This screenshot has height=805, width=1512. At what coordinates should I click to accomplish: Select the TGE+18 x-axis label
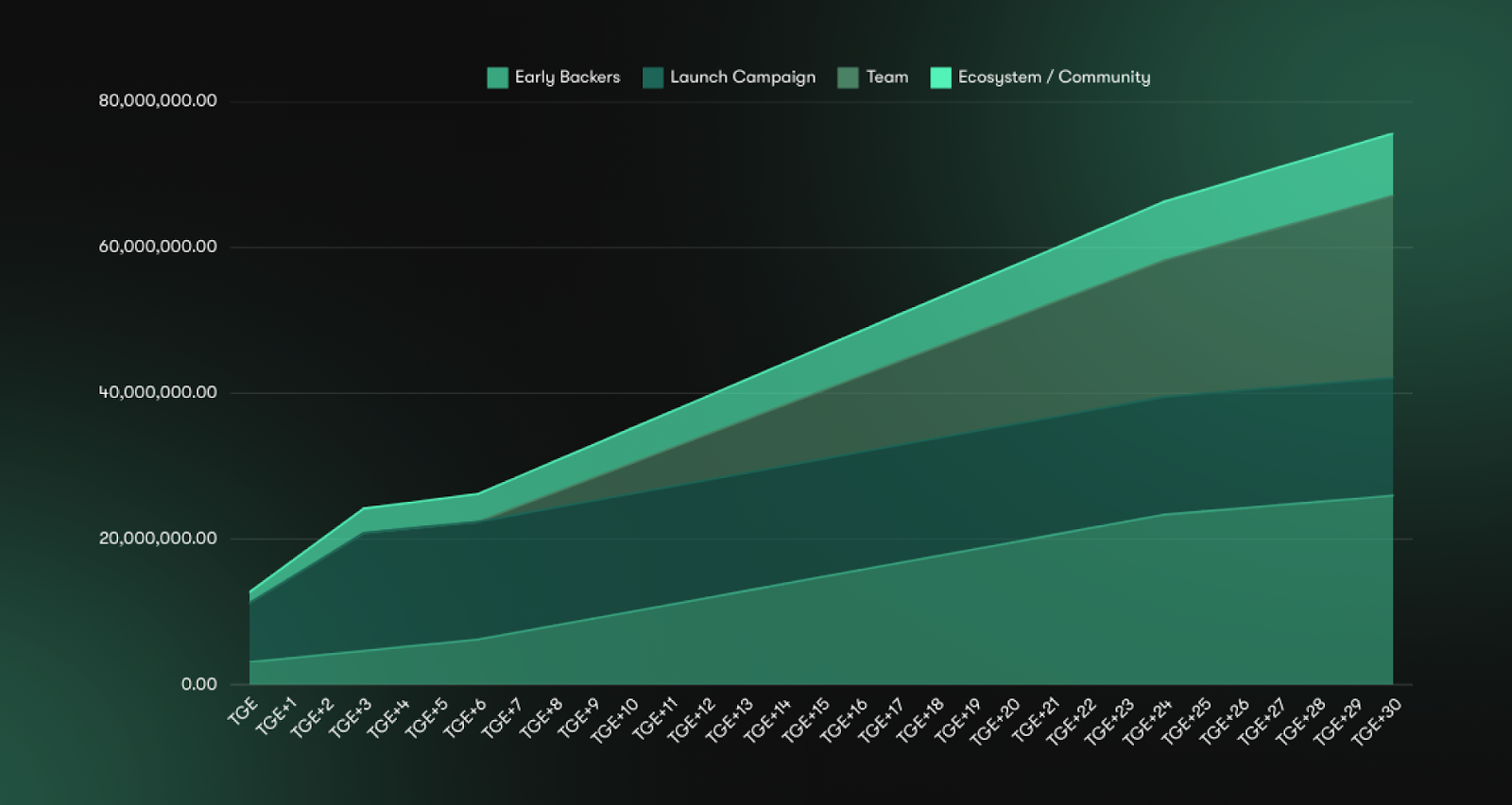[x=920, y=720]
